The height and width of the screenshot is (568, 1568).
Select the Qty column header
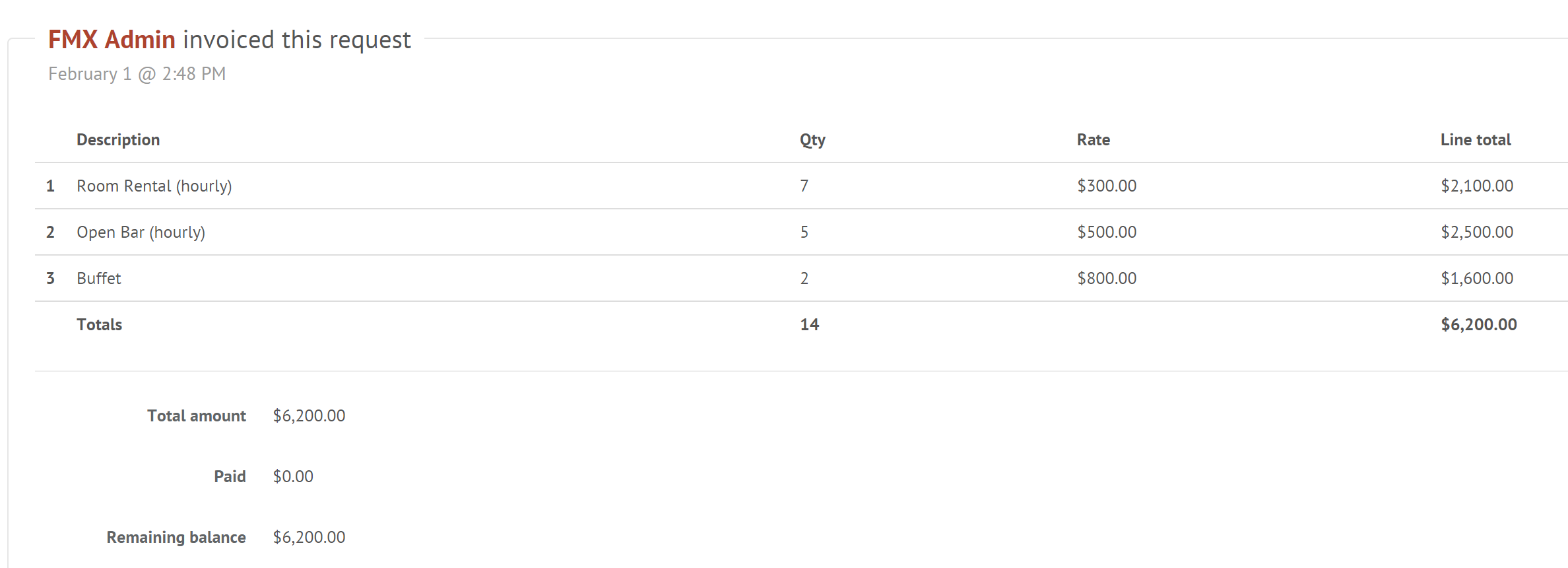click(812, 140)
